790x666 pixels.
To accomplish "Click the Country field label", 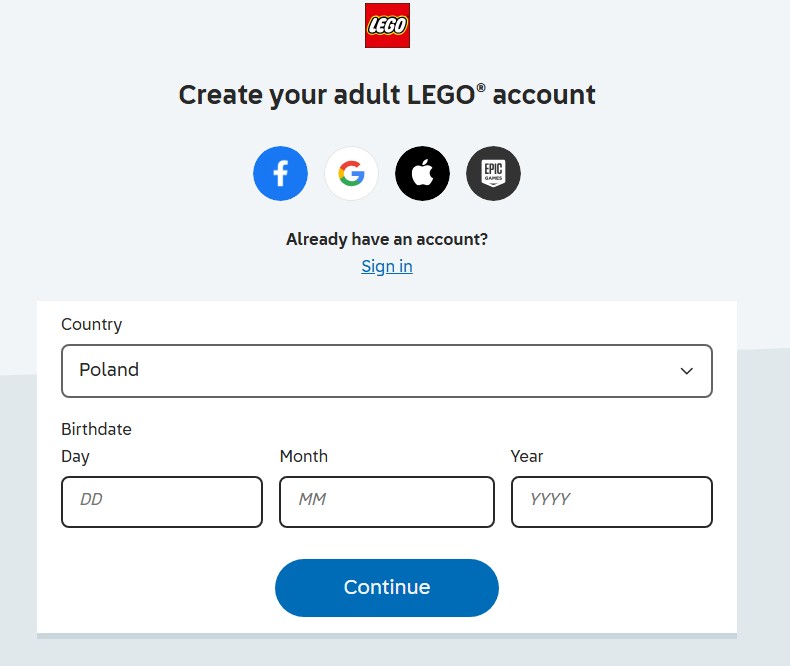I will (x=91, y=324).
